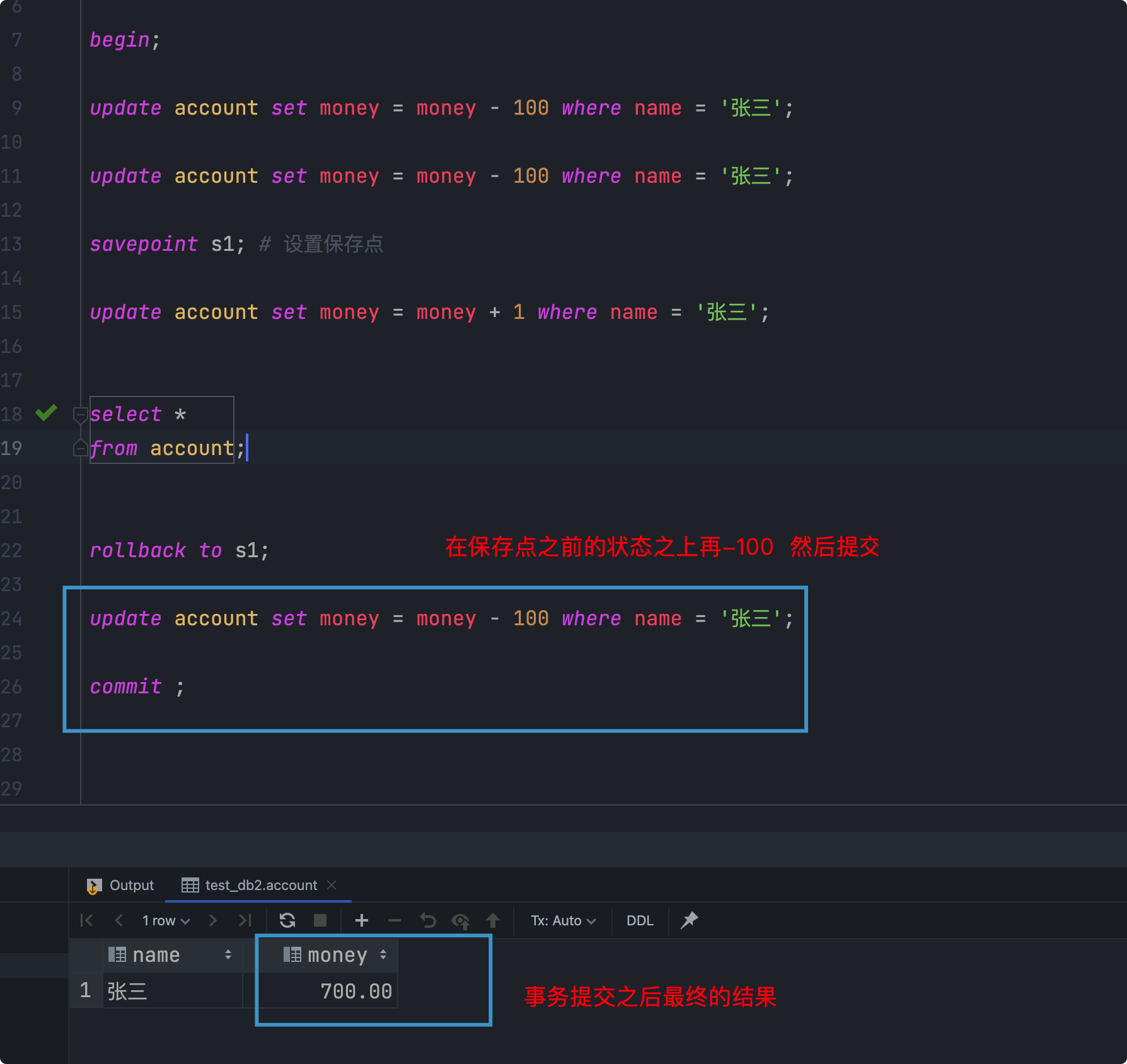Click line number 13 in the gutter
This screenshot has height=1064, width=1127.
(x=11, y=244)
